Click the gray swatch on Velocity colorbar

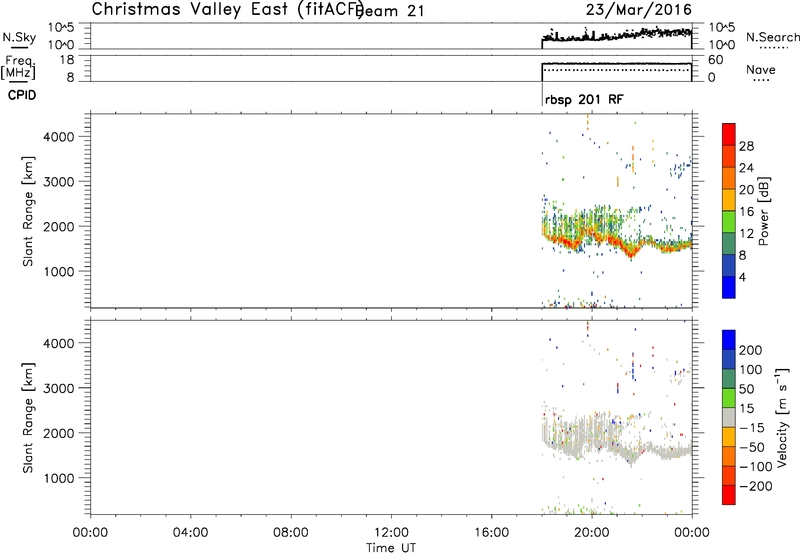pos(729,417)
